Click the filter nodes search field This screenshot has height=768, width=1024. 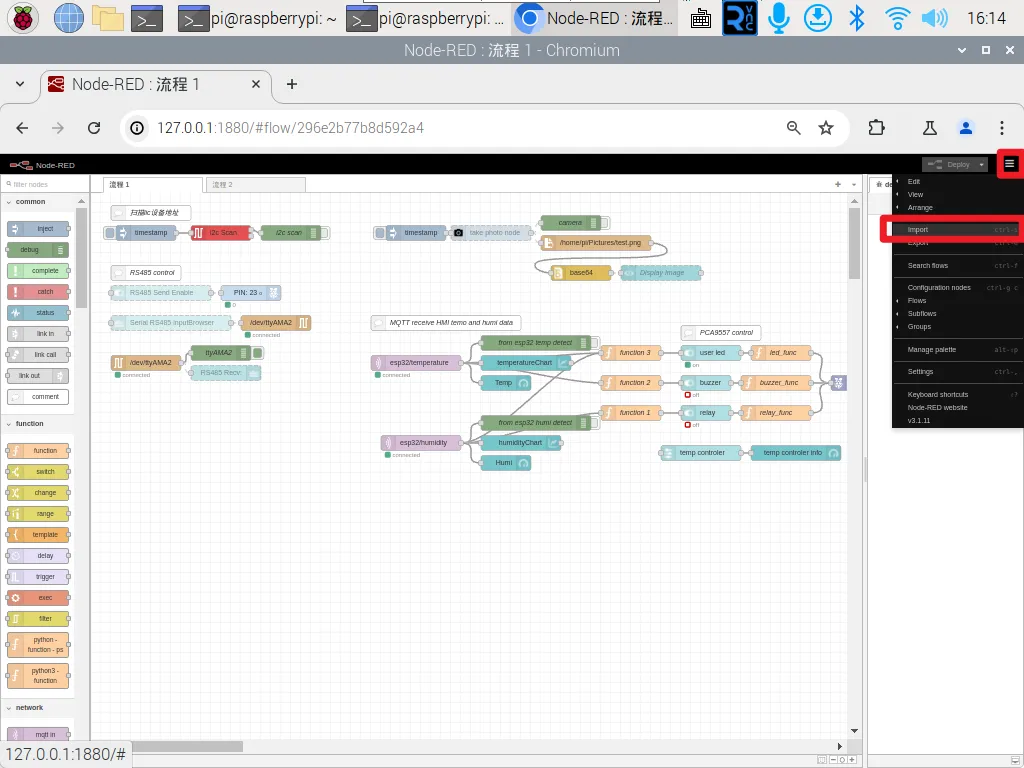point(45,185)
